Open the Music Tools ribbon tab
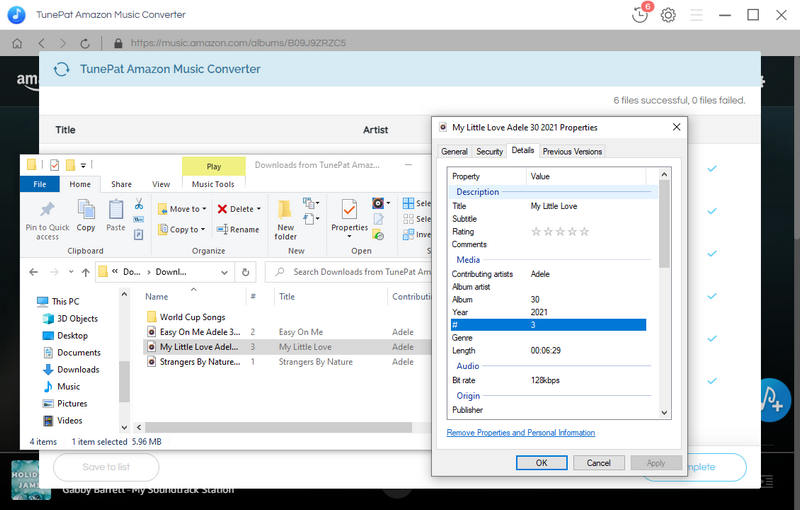This screenshot has height=510, width=800. [213, 184]
